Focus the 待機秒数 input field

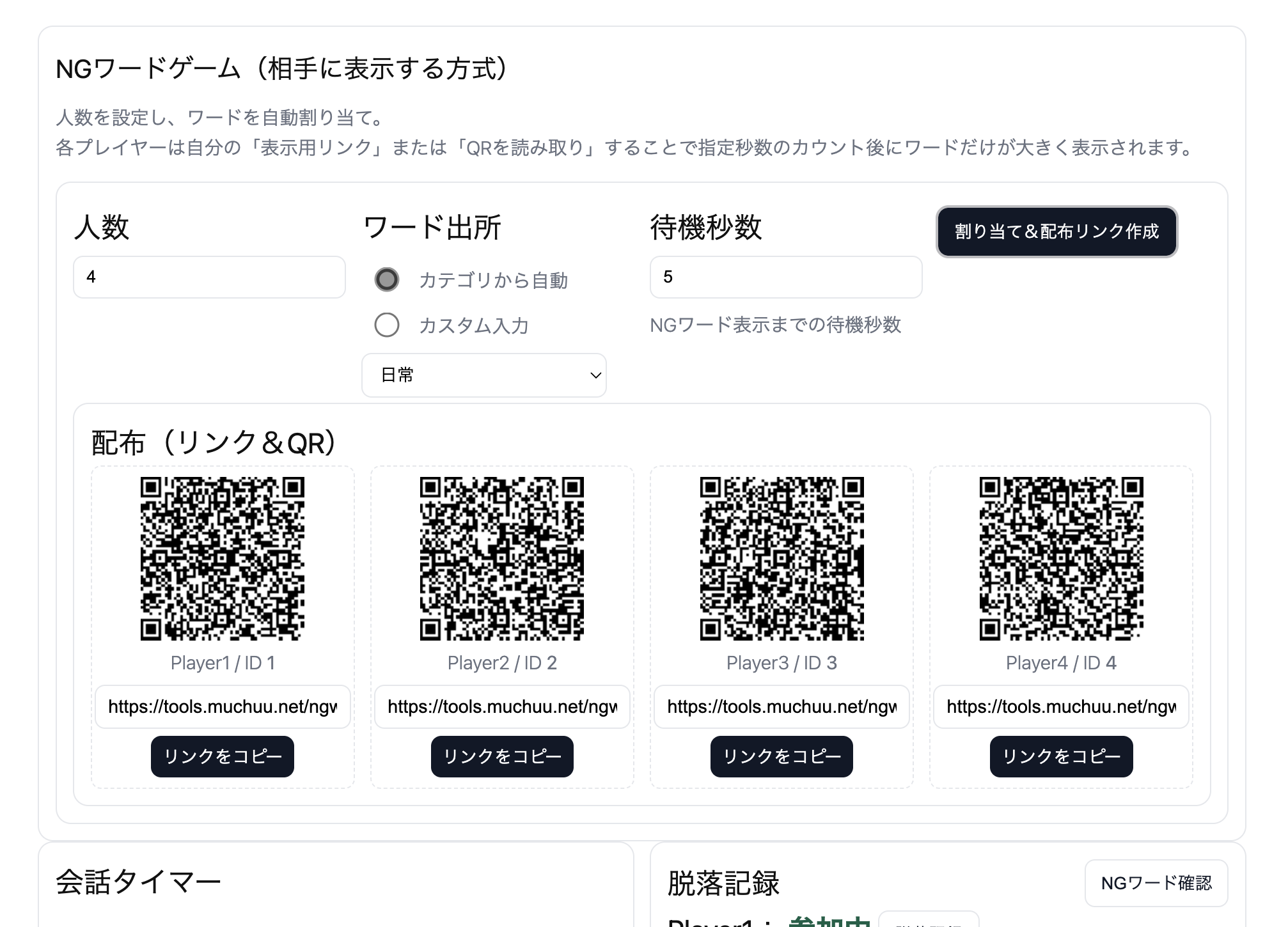pos(786,277)
